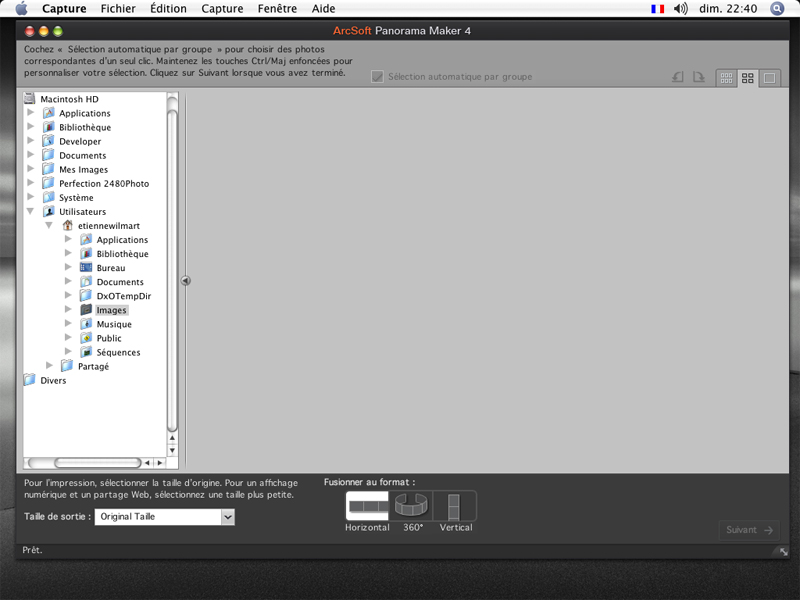
Task: Click the clock showing dim. 22:40
Action: 728,9
